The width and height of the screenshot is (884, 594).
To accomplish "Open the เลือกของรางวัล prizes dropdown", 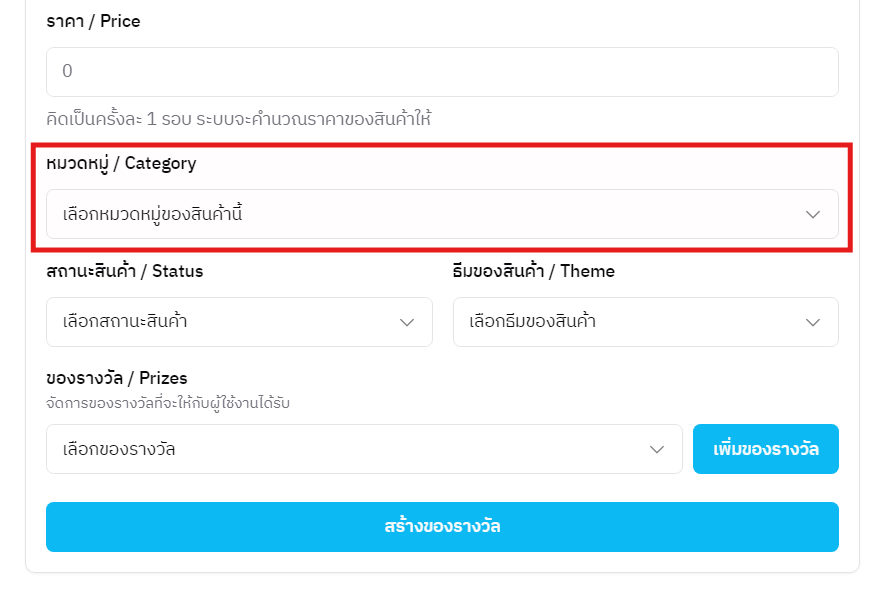I will point(364,449).
